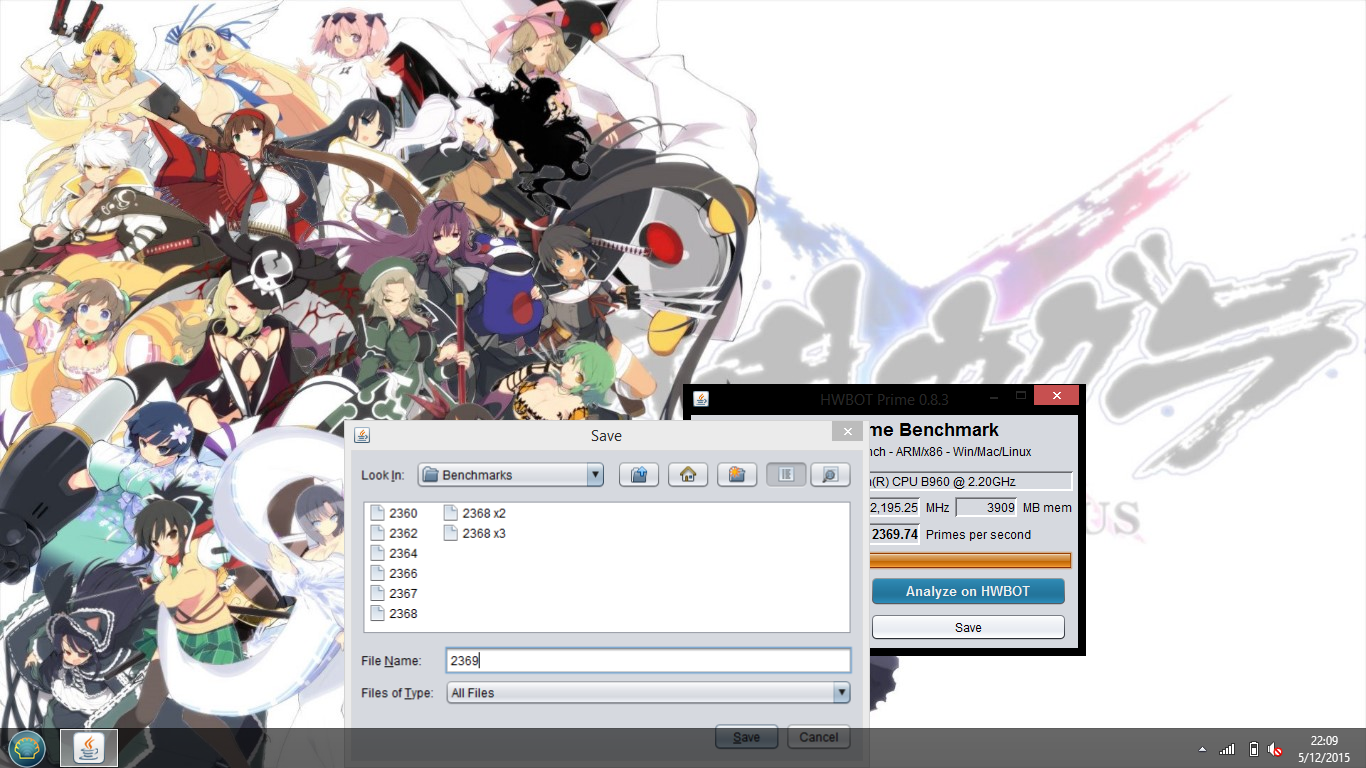The width and height of the screenshot is (1366, 768).
Task: Create a new folder in Save dialog
Action: [736, 475]
